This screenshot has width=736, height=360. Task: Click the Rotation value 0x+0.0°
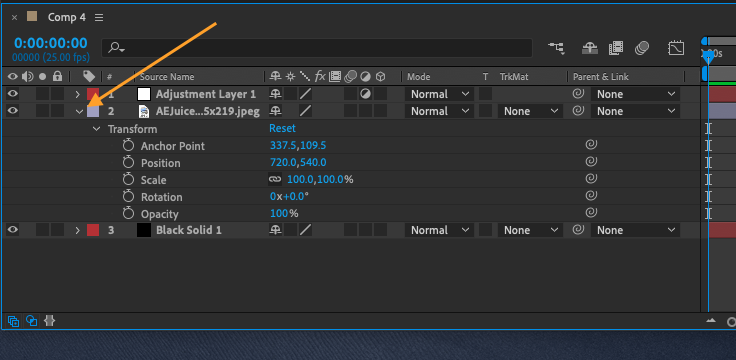(x=289, y=196)
